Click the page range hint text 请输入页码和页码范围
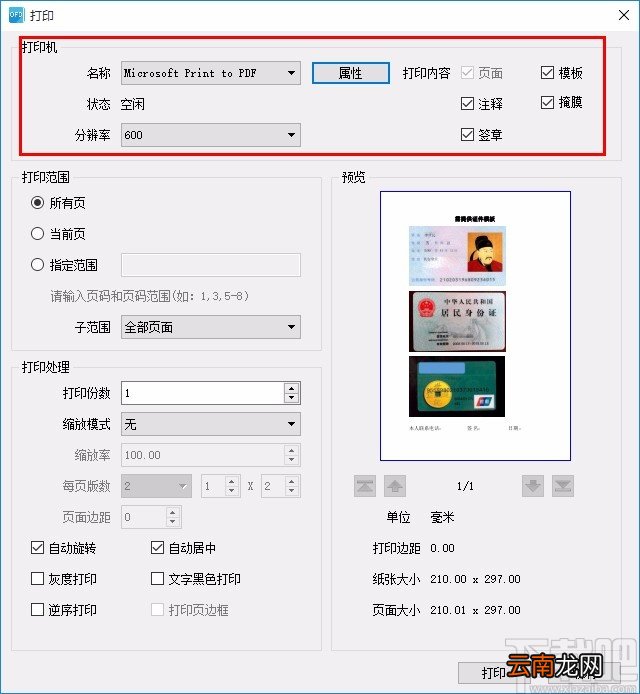 150,296
